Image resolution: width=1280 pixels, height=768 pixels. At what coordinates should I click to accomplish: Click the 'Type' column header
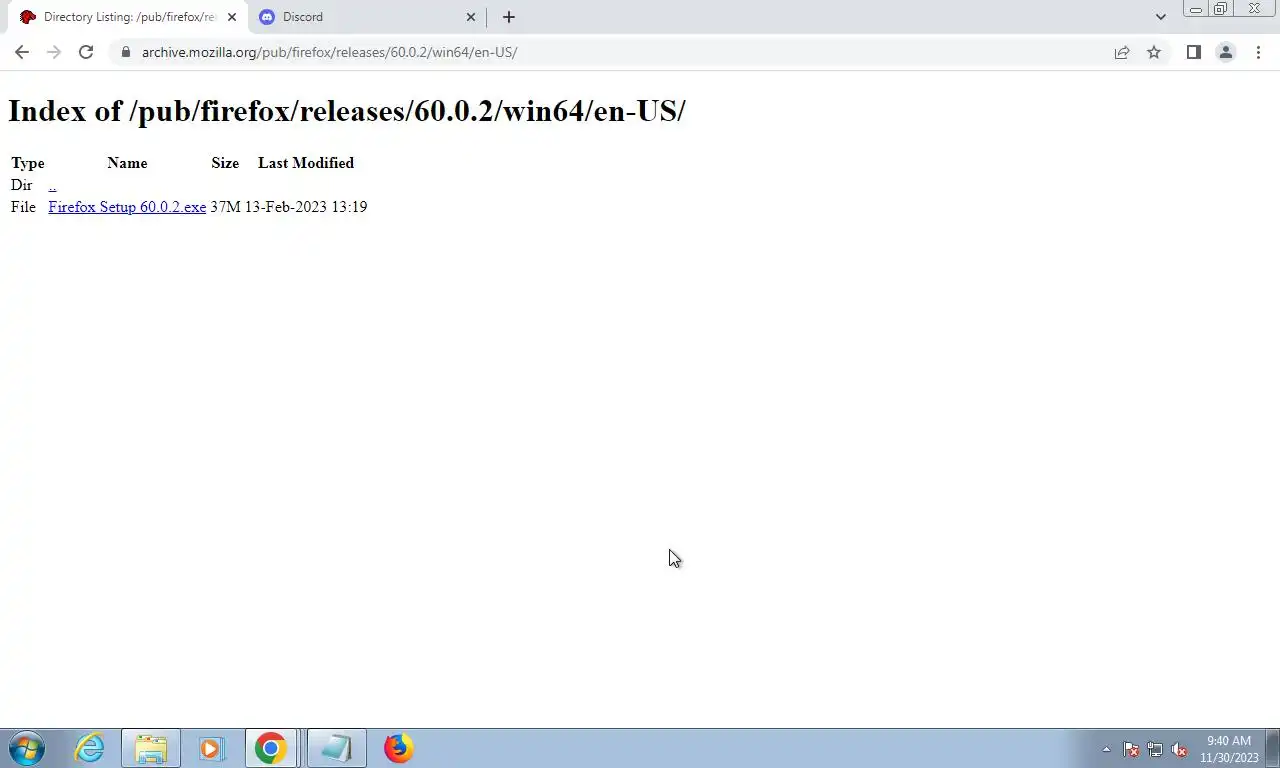pyautogui.click(x=28, y=163)
